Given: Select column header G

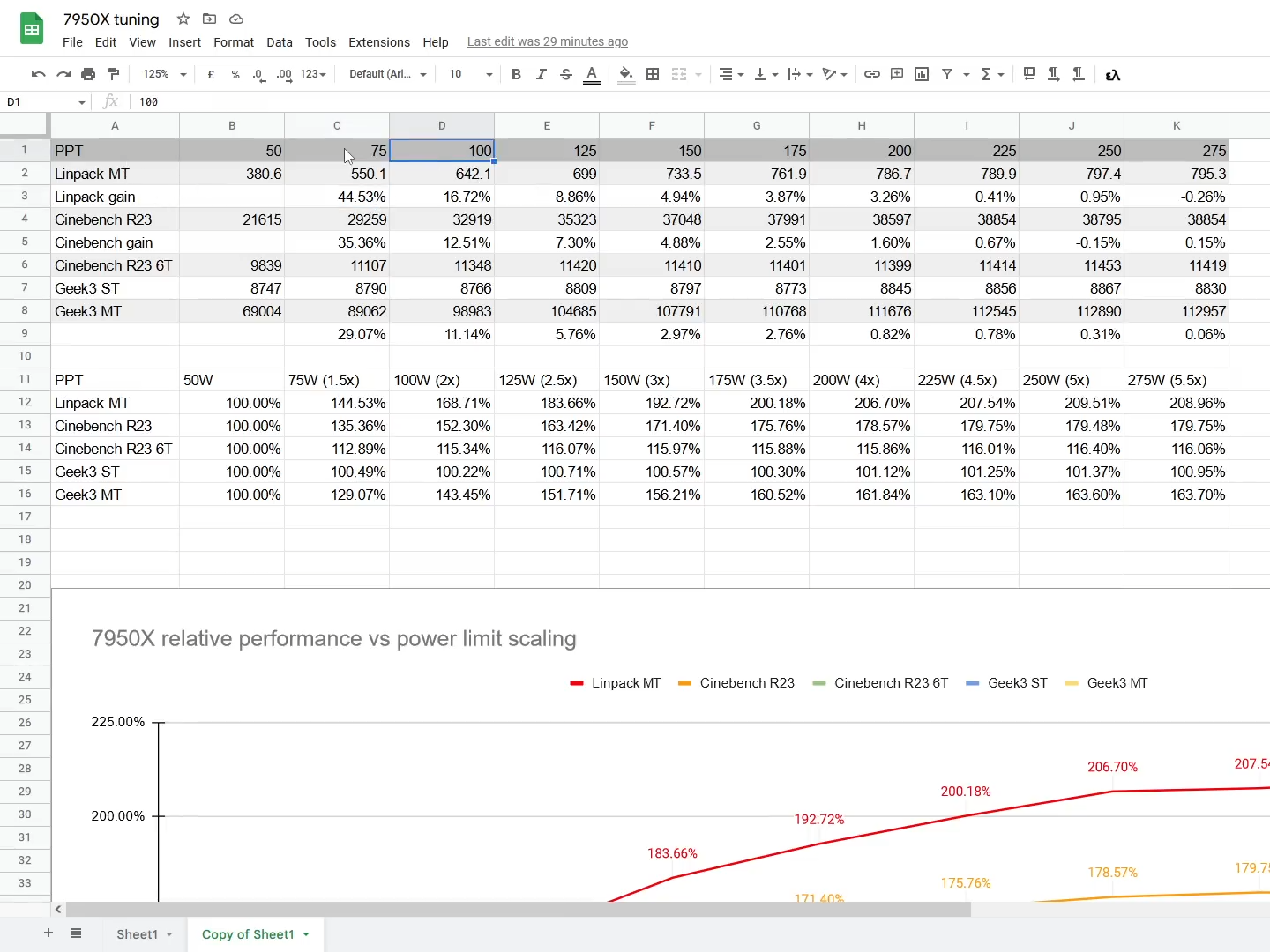Looking at the screenshot, I should (x=757, y=126).
